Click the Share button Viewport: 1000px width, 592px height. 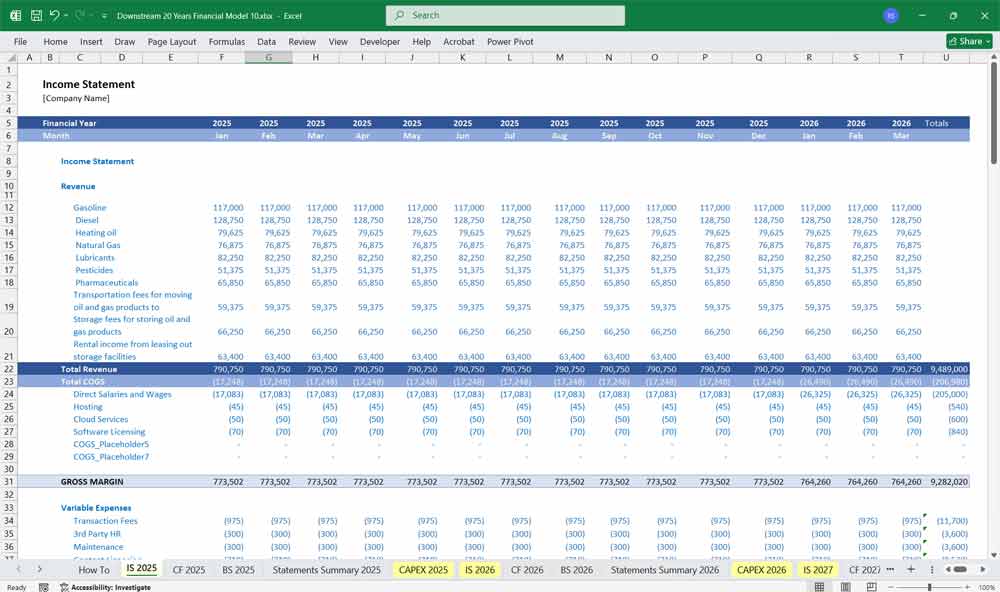[963, 41]
